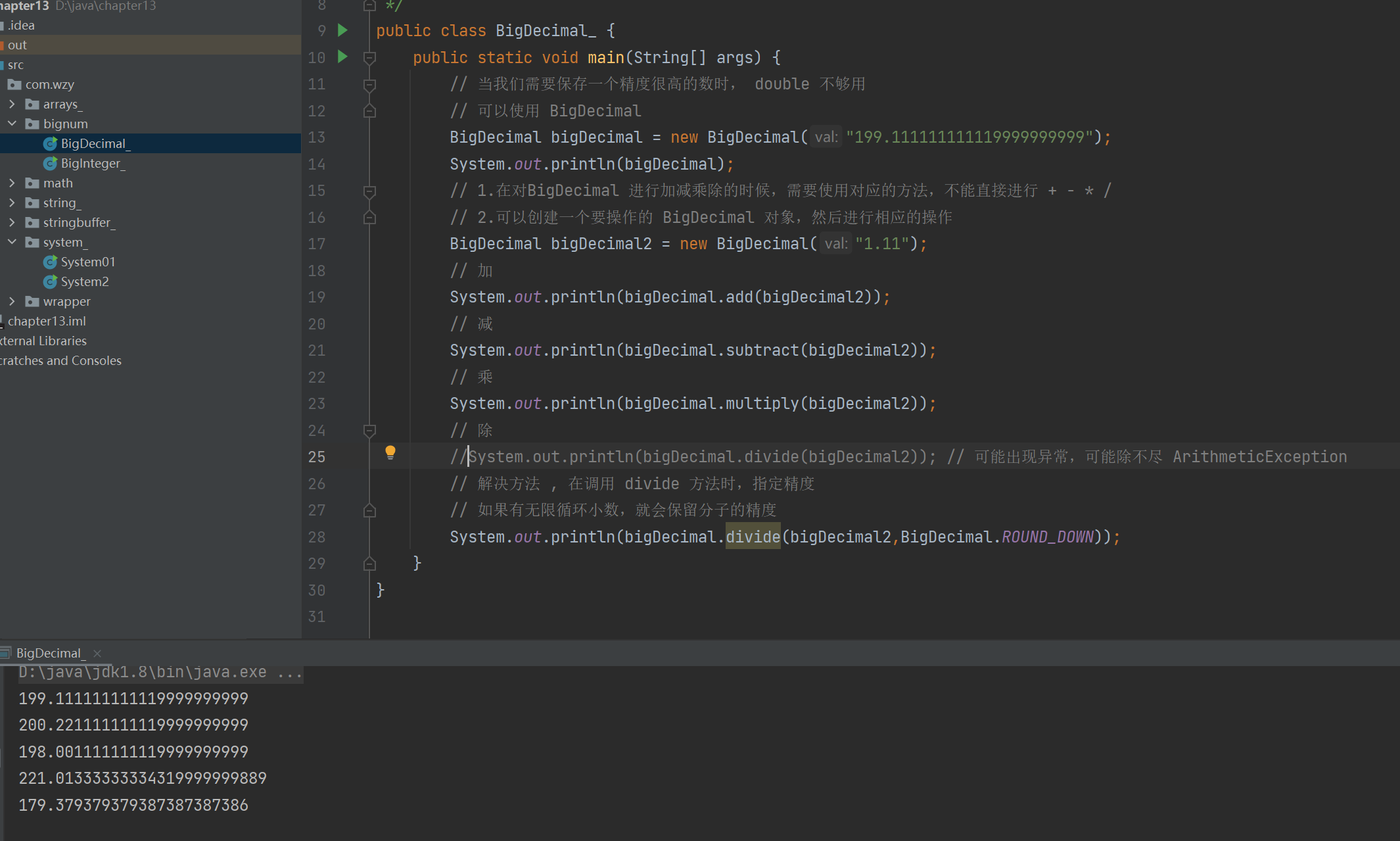
Task: Click the java.exe command line in console
Action: point(160,672)
